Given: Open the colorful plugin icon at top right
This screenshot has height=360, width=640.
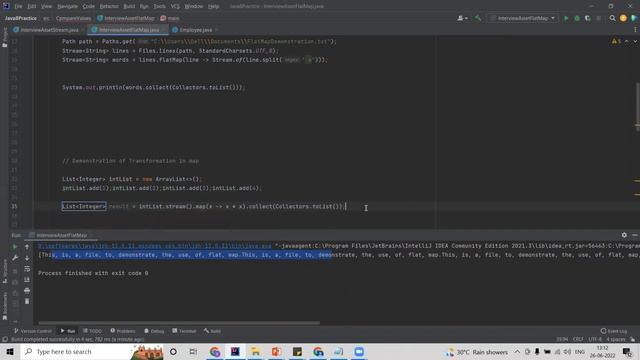Looking at the screenshot, I should pos(634,18).
